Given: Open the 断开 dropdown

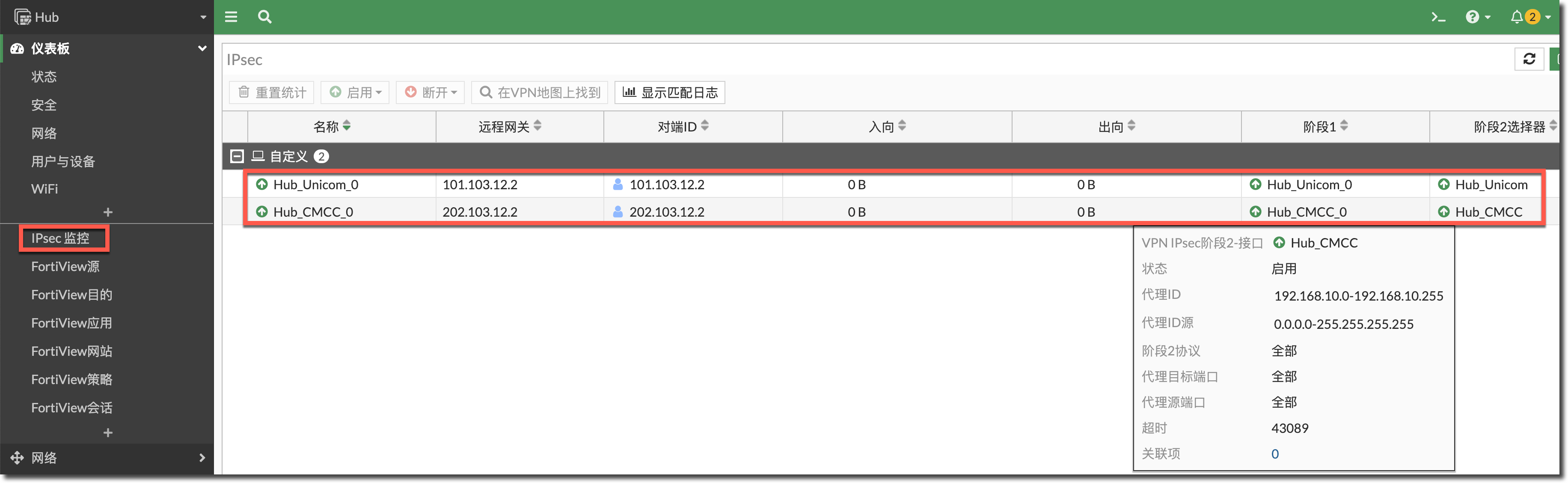Looking at the screenshot, I should 431,92.
